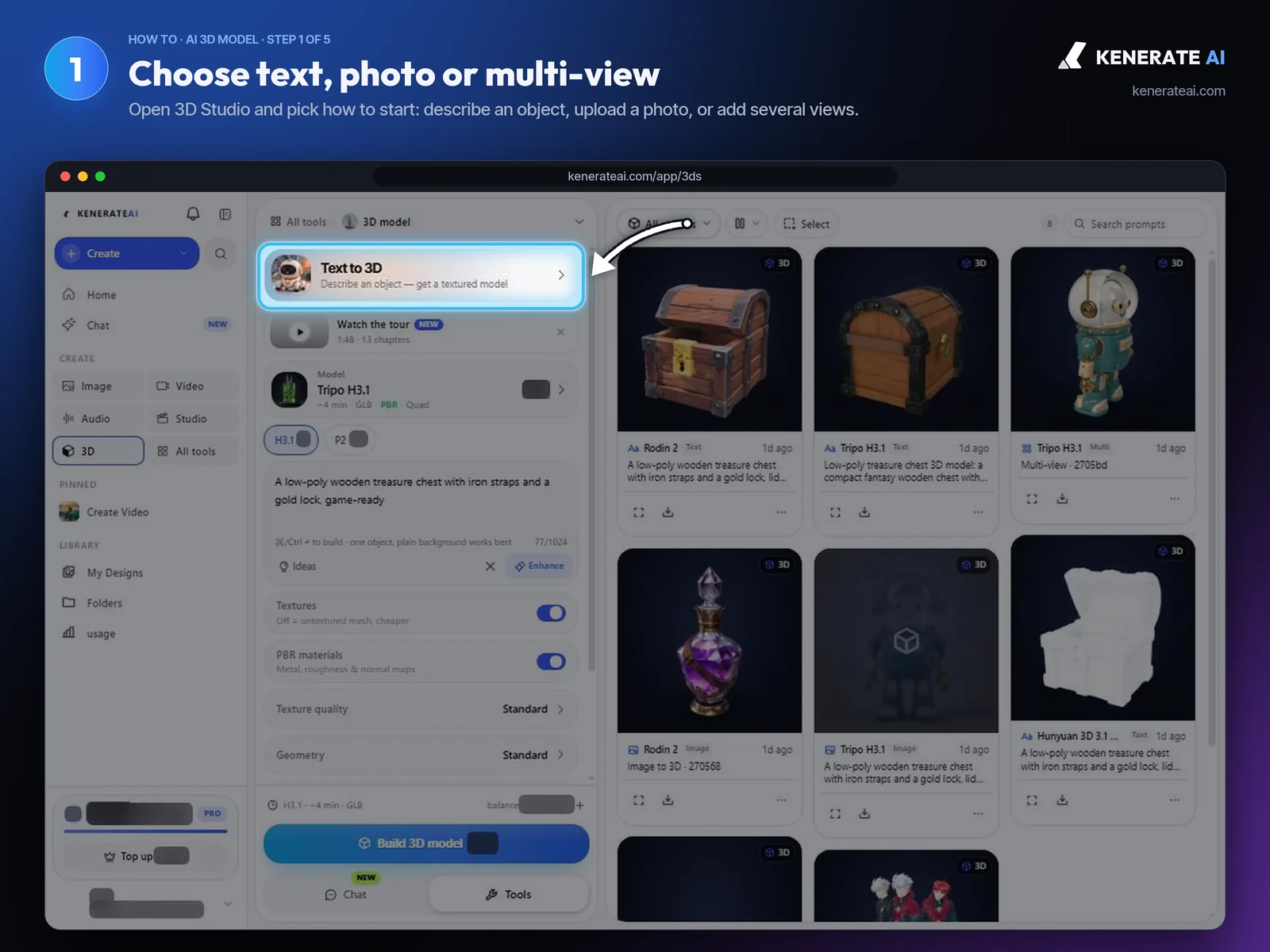Screen dimensions: 1270x952
Task: Toggle Select mode in gallery
Action: pyautogui.click(x=806, y=224)
